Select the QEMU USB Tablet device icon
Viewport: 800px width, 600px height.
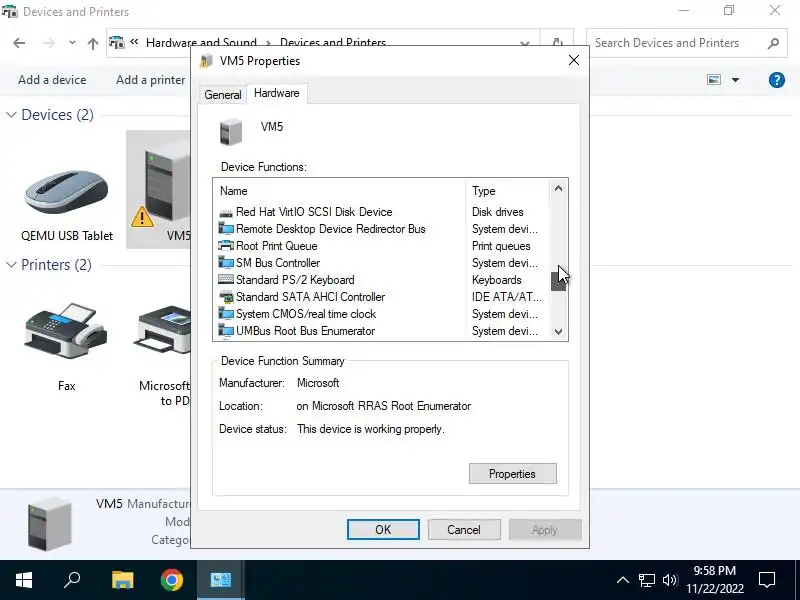(x=66, y=192)
